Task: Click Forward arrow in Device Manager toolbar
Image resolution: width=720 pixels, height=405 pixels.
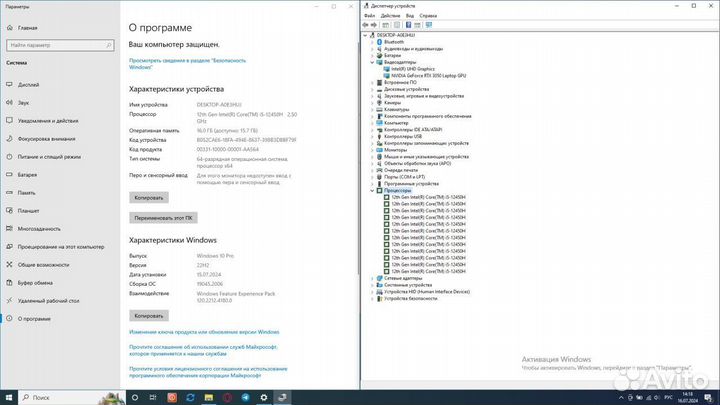Action: coord(374,25)
